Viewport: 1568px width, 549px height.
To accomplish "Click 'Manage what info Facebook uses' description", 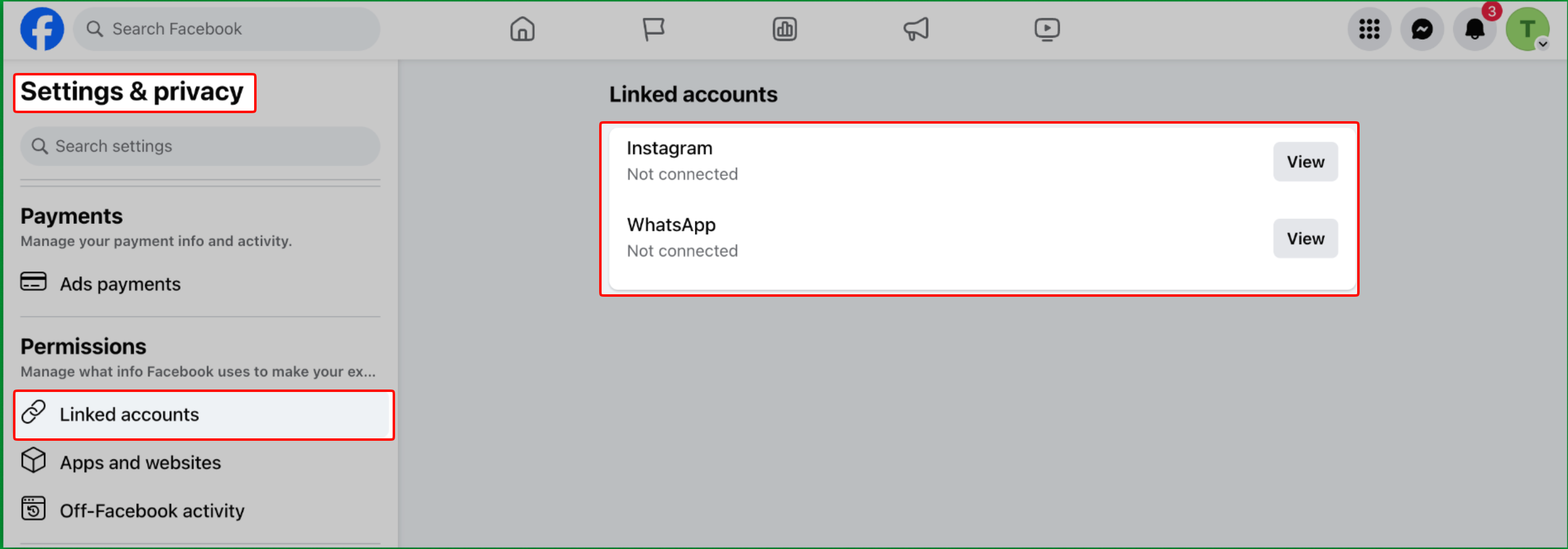I will click(x=198, y=372).
